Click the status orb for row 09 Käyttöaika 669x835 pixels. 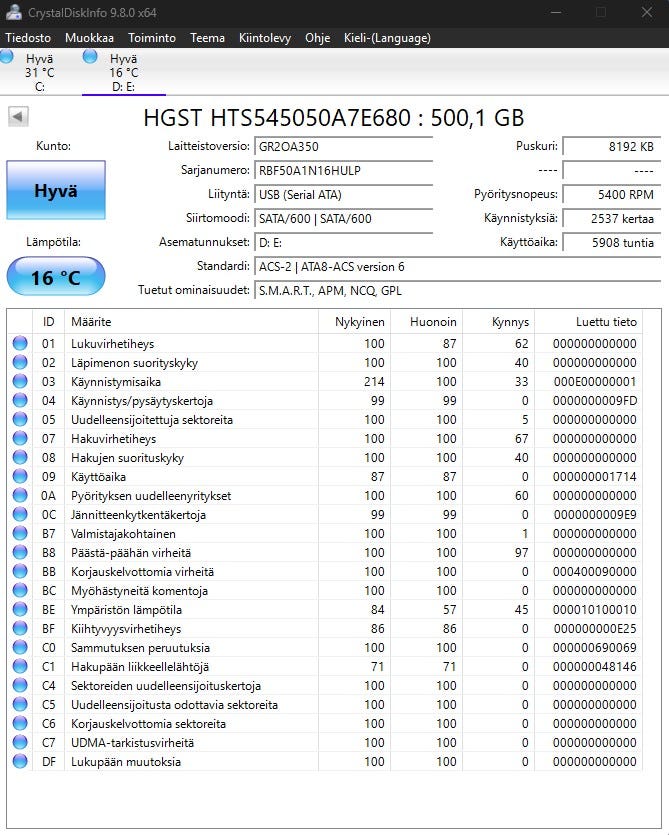pyautogui.click(x=20, y=477)
